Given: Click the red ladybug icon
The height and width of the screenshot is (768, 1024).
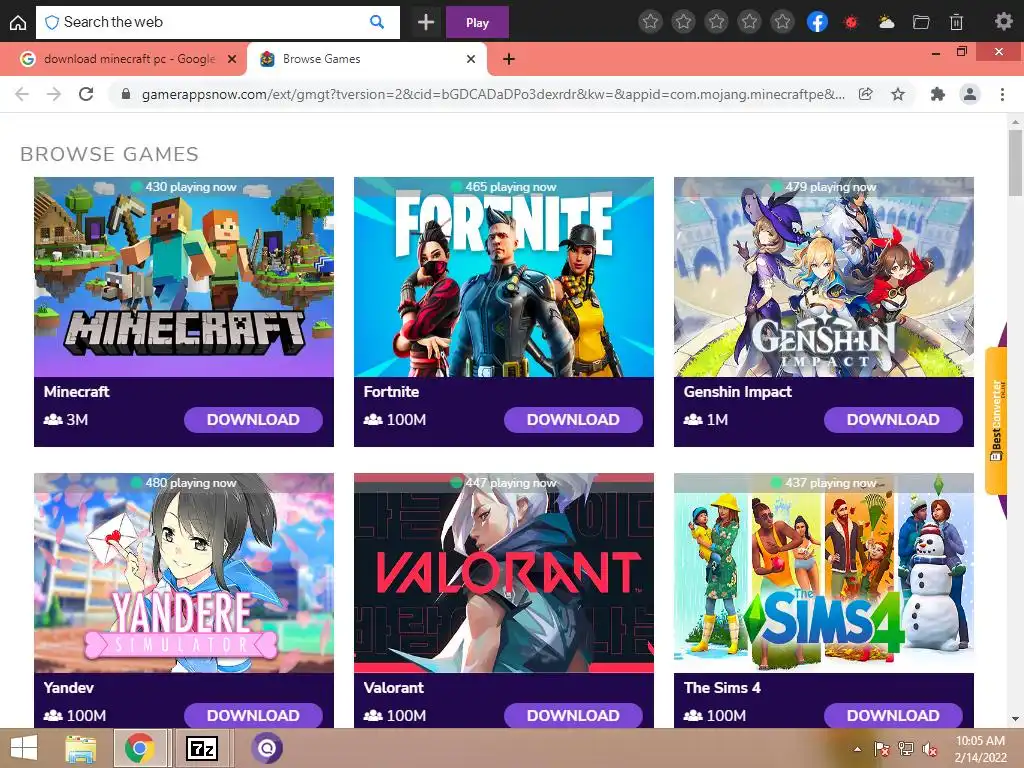Looking at the screenshot, I should pos(851,22).
